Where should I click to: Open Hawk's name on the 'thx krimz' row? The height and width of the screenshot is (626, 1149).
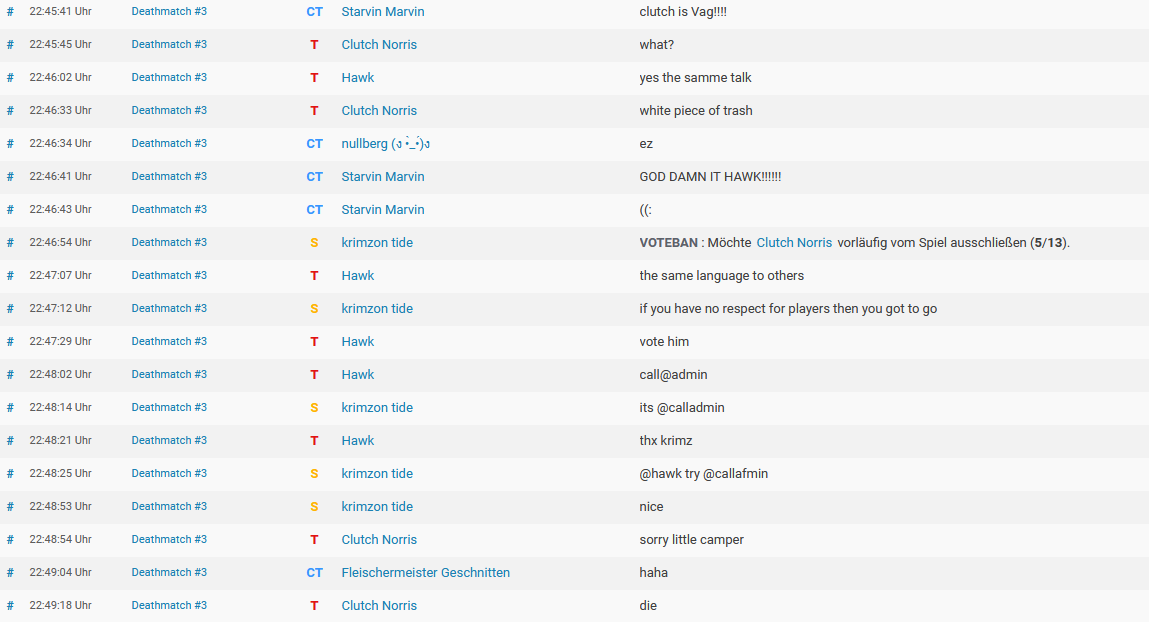pos(357,441)
